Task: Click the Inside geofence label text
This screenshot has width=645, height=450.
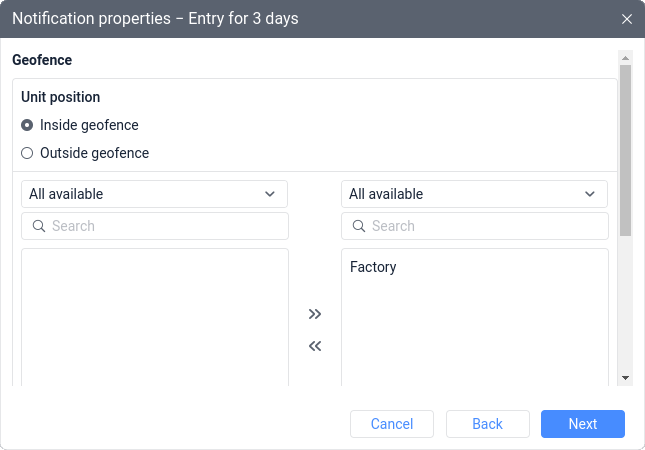Action: [x=89, y=126]
